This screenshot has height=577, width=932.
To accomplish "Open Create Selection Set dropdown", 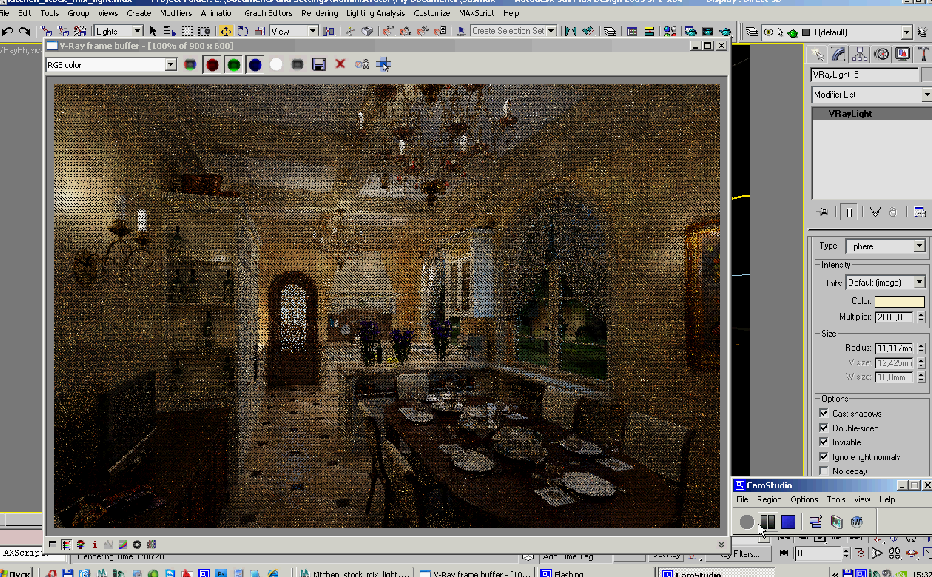I will coord(514,31).
